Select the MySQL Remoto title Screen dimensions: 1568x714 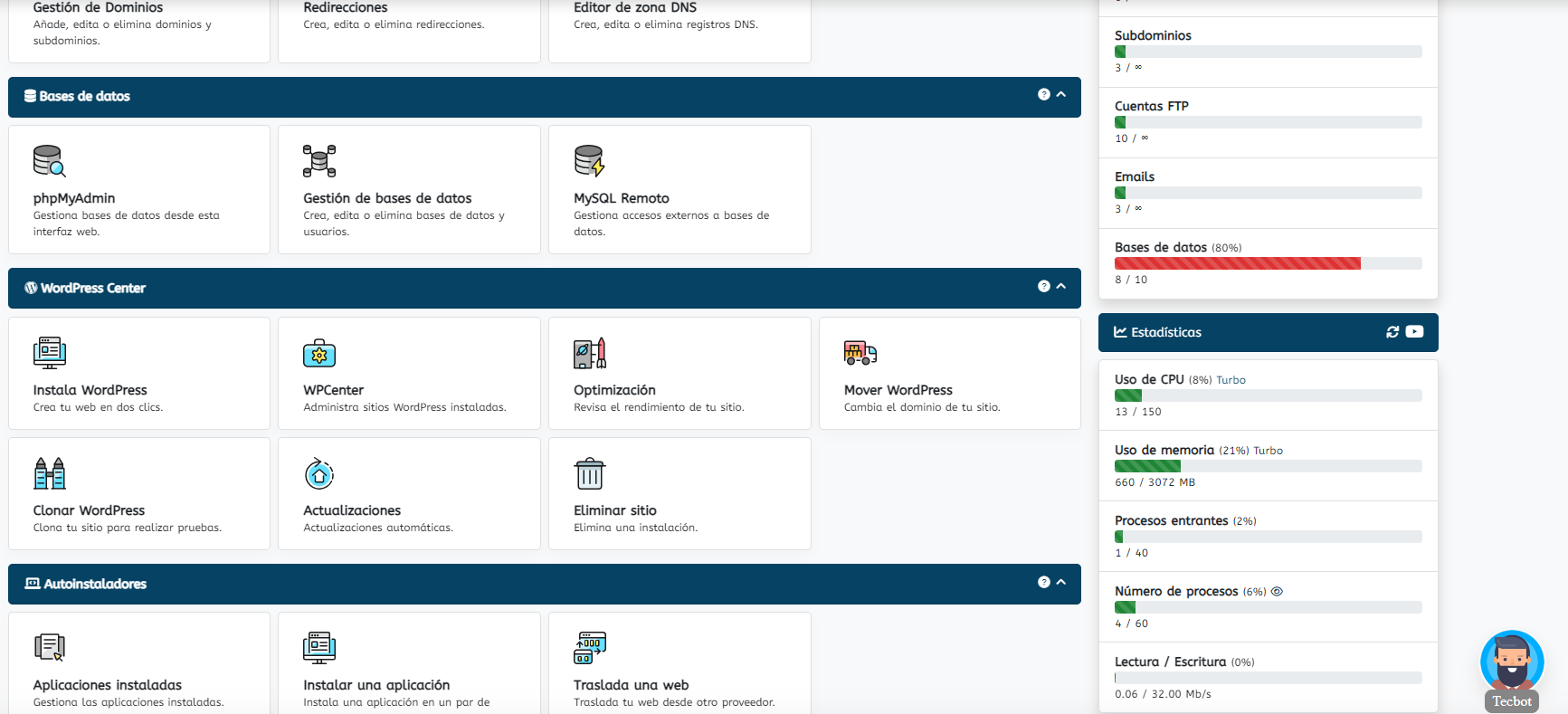(x=622, y=198)
